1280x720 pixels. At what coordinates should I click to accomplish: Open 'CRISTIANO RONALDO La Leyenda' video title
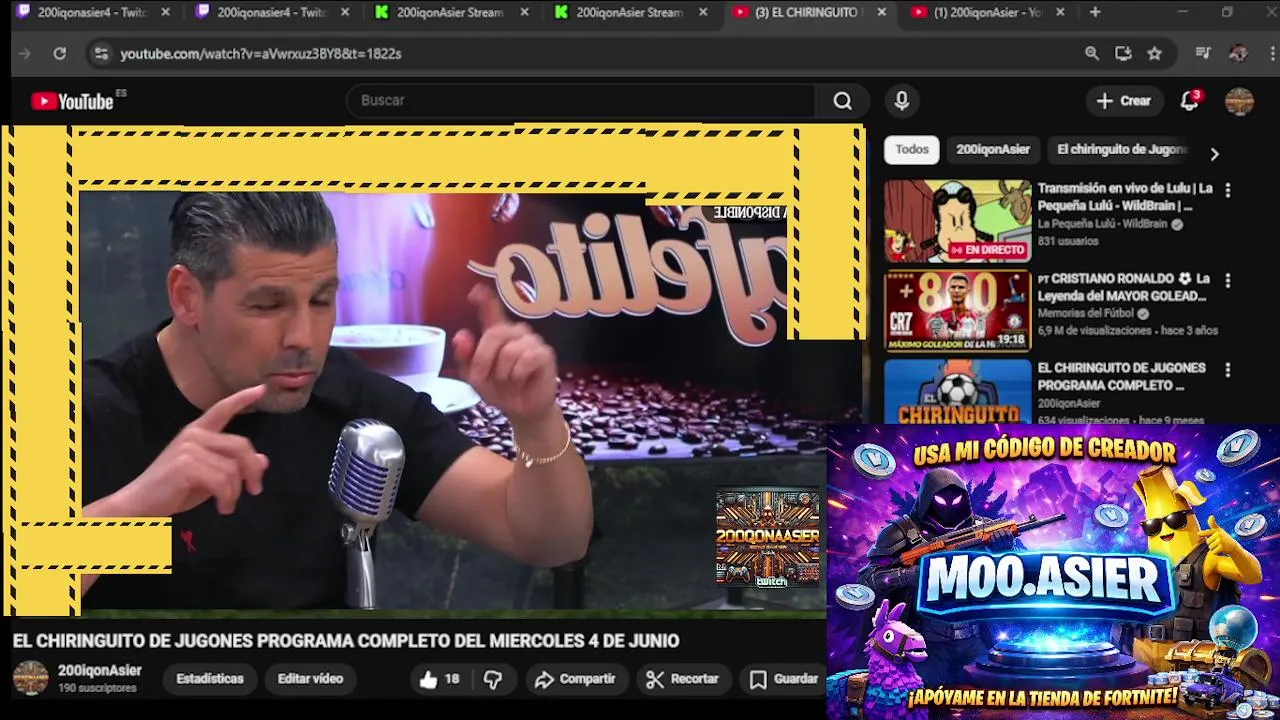[x=1124, y=288]
